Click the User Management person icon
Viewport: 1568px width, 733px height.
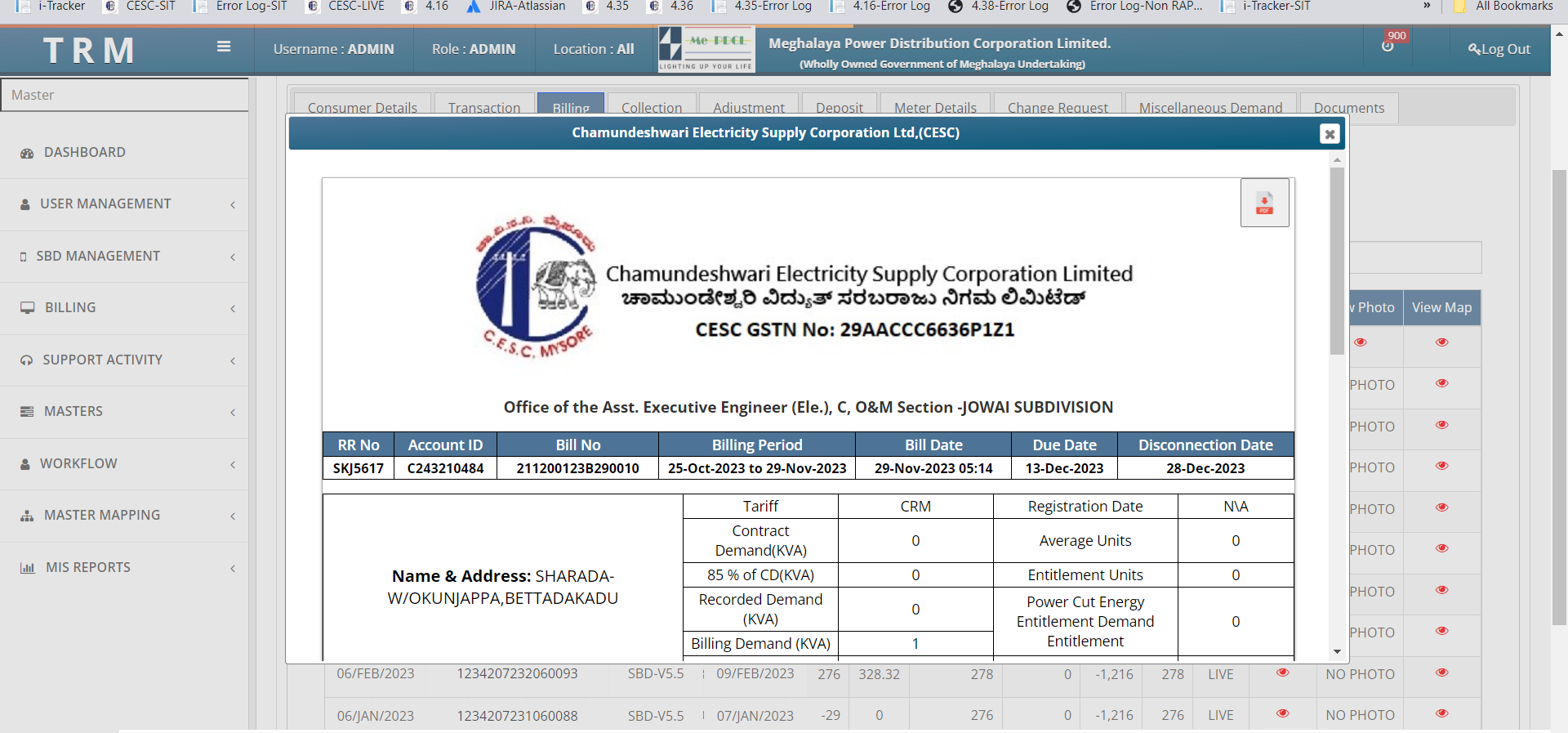[25, 204]
